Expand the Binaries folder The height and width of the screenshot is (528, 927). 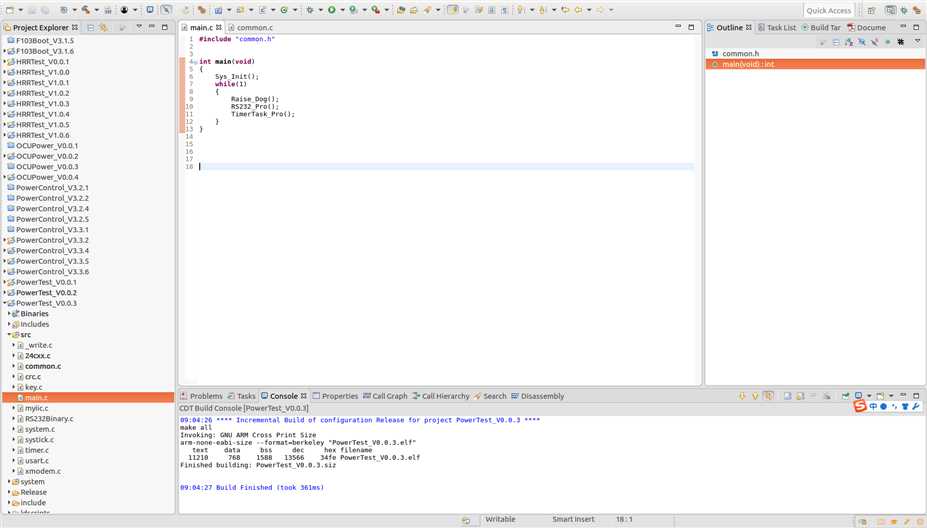9,314
